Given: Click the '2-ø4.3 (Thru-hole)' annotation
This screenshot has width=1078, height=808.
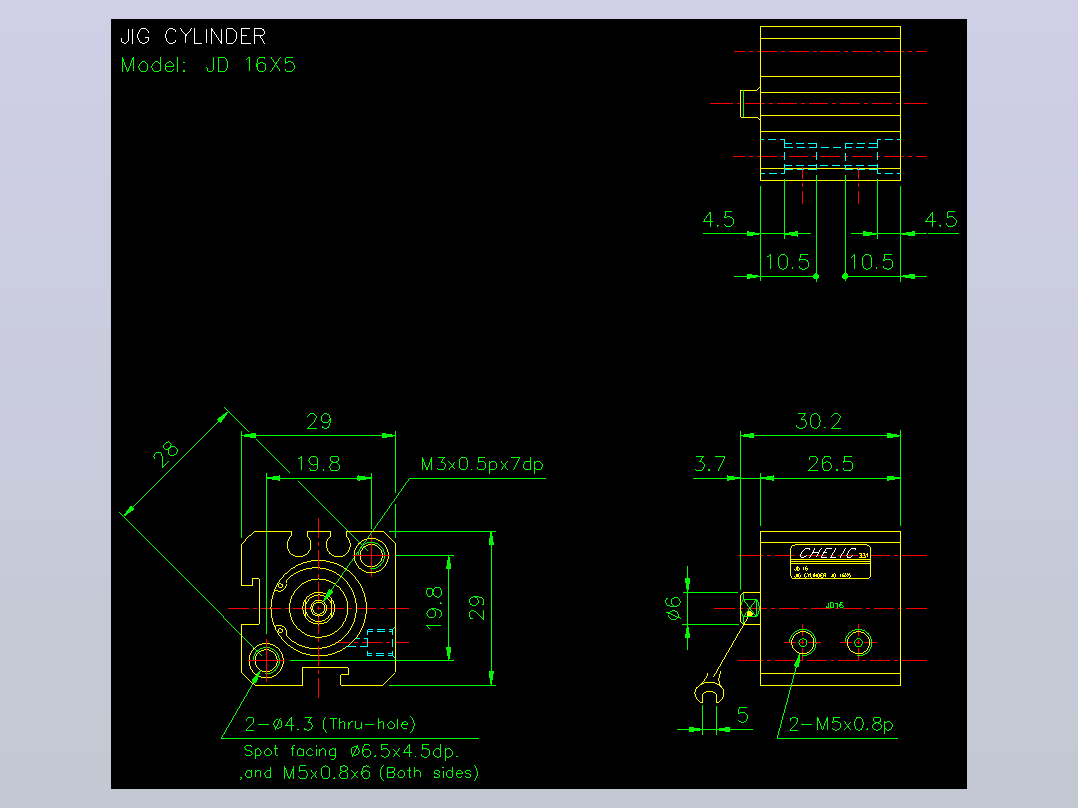Looking at the screenshot, I should (331, 724).
